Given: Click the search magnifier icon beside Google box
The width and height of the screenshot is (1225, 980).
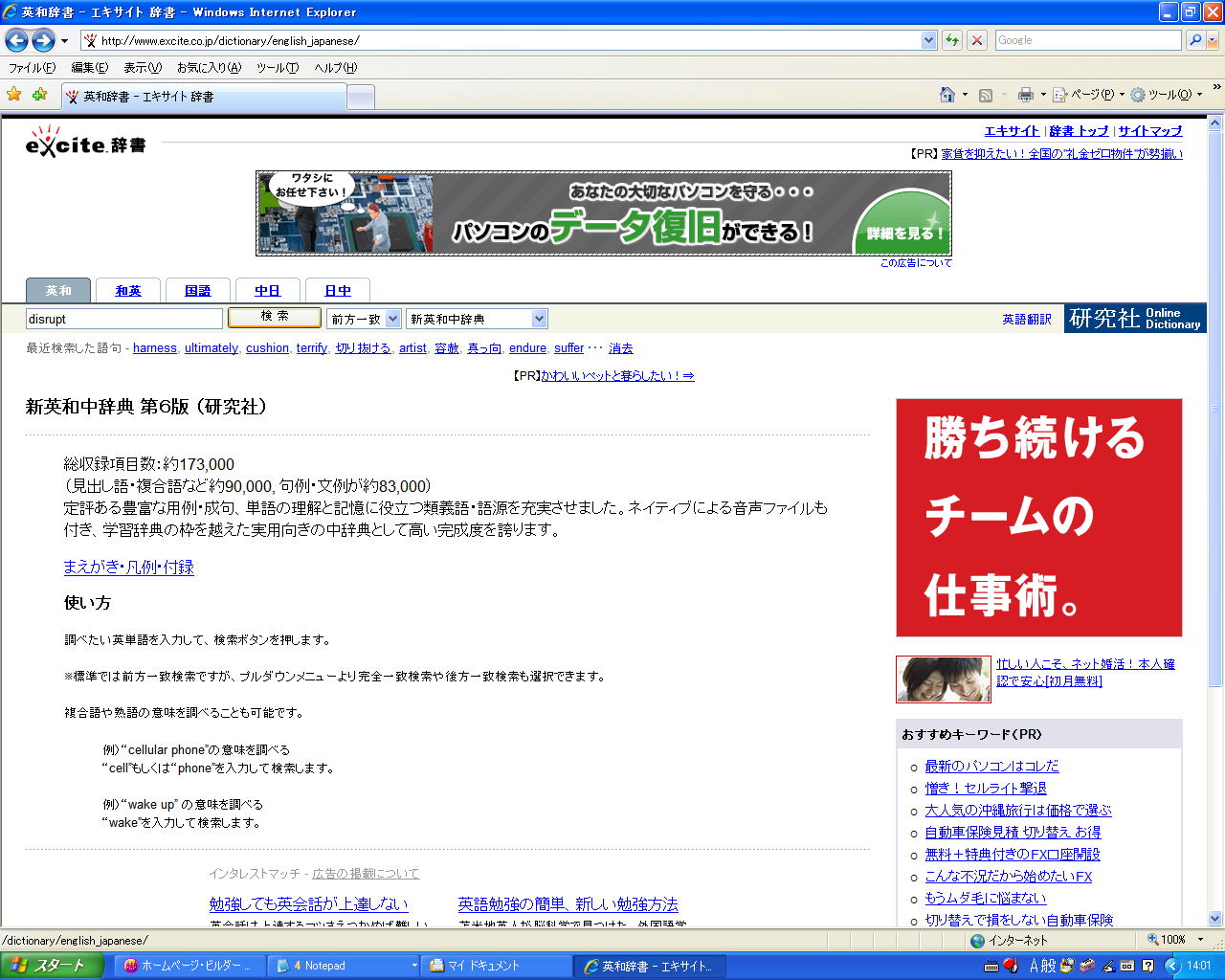Looking at the screenshot, I should pyautogui.click(x=1194, y=40).
